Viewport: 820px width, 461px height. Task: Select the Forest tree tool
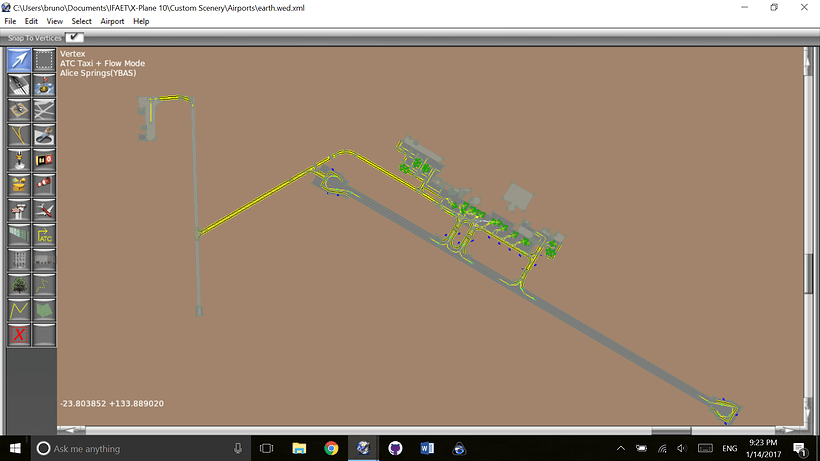[19, 285]
